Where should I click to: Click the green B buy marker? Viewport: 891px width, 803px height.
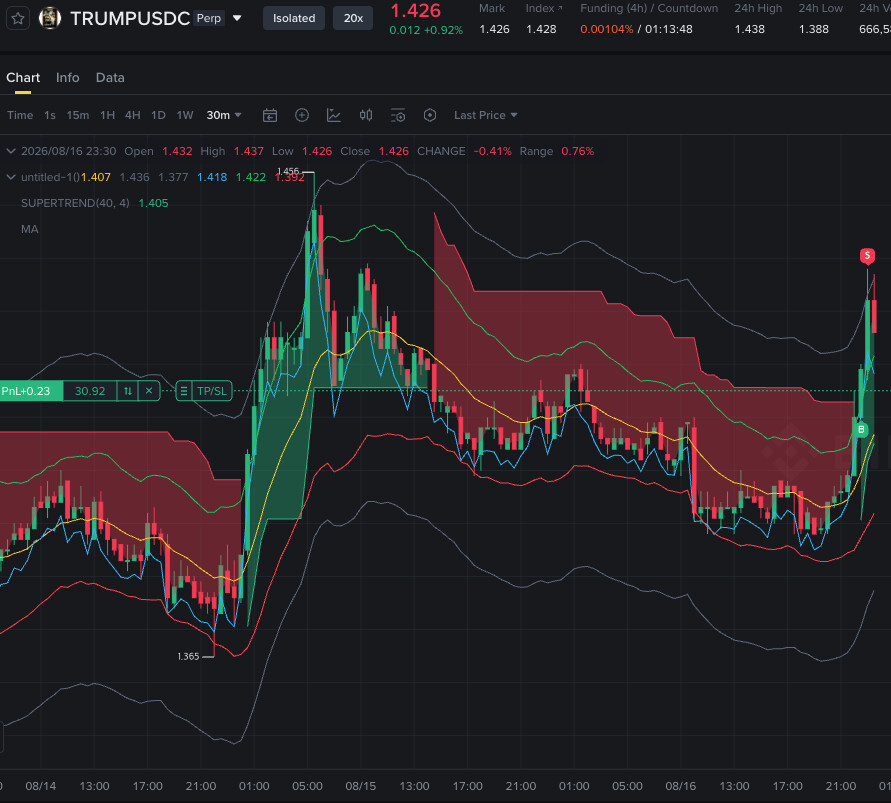861,429
